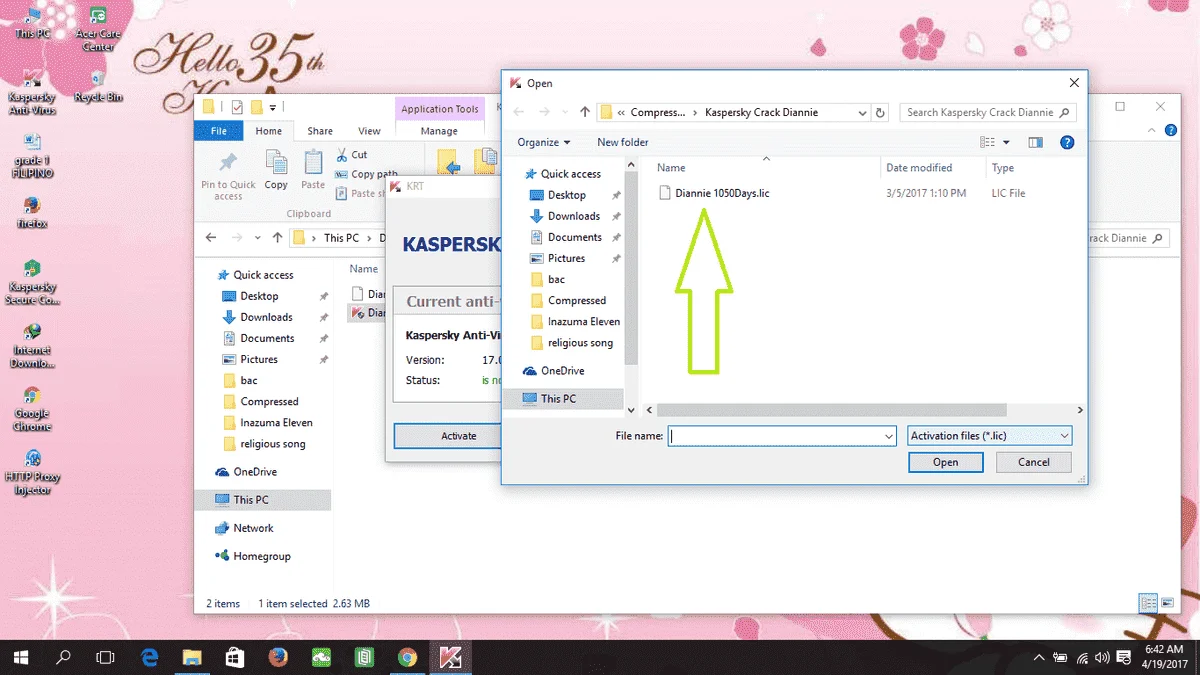This screenshot has width=1200, height=675.
Task: Open taskbar search magnifier
Action: coord(63,657)
